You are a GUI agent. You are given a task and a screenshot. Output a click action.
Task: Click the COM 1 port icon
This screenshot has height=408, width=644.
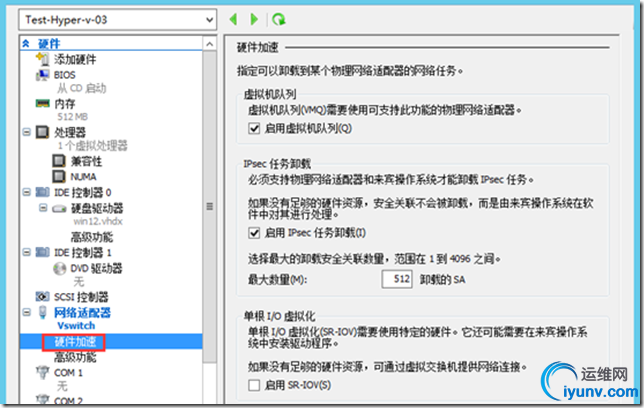tap(43, 372)
